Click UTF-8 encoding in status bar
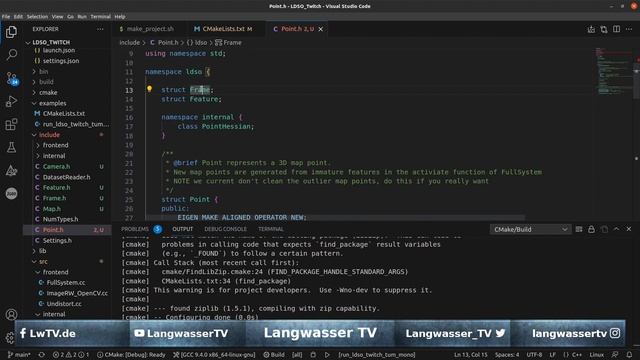This screenshot has width=640, height=360. [534, 355]
